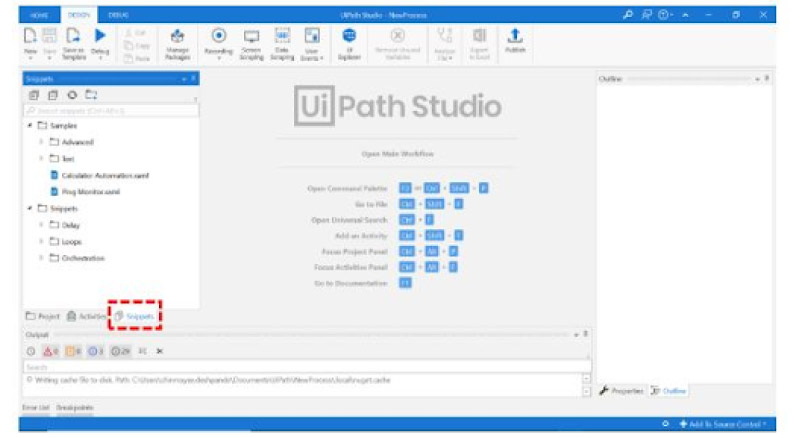The height and width of the screenshot is (438, 800).
Task: Click feedback icon in title bar
Action: (646, 15)
